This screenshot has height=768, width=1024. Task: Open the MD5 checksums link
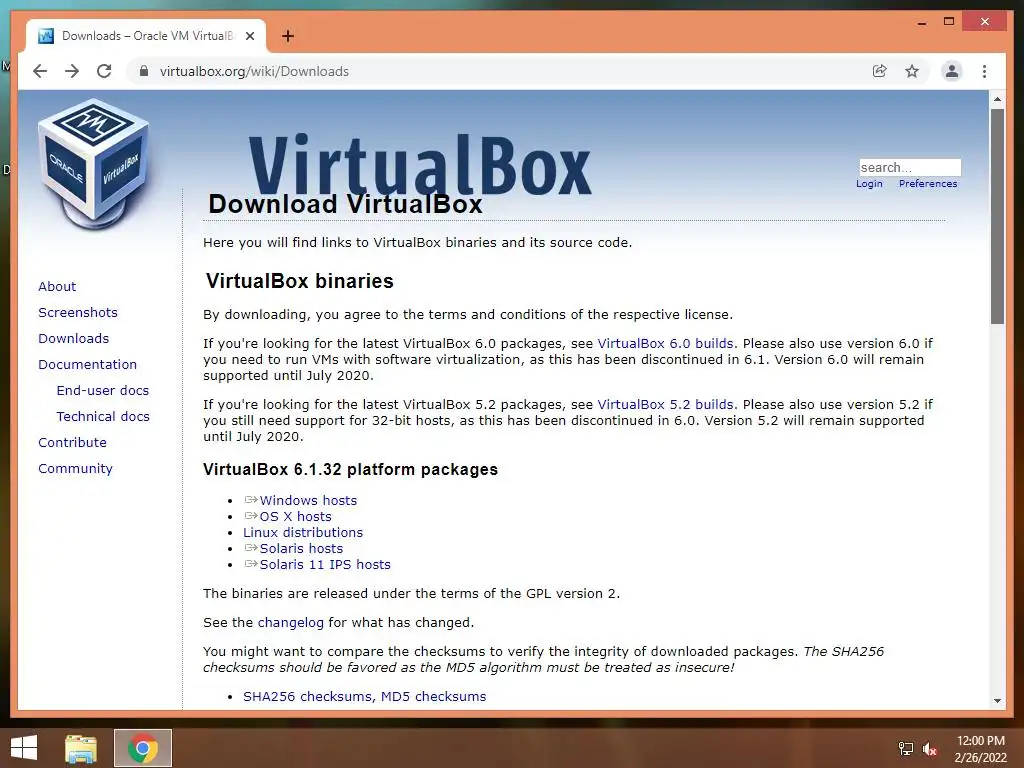(x=433, y=697)
